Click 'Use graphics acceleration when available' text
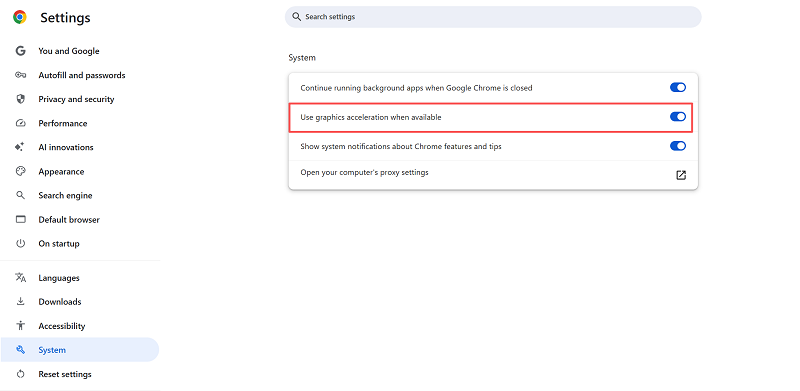The image size is (800, 391). pos(371,117)
